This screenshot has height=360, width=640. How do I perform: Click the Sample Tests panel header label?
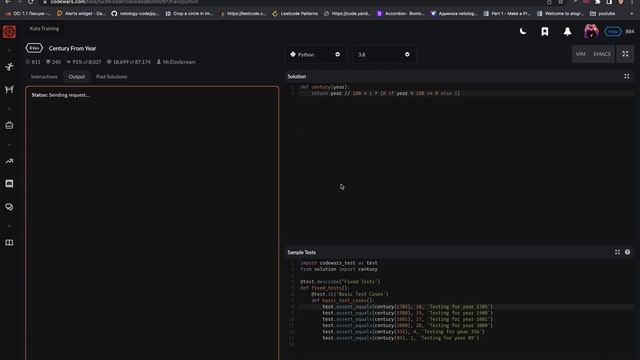point(302,252)
